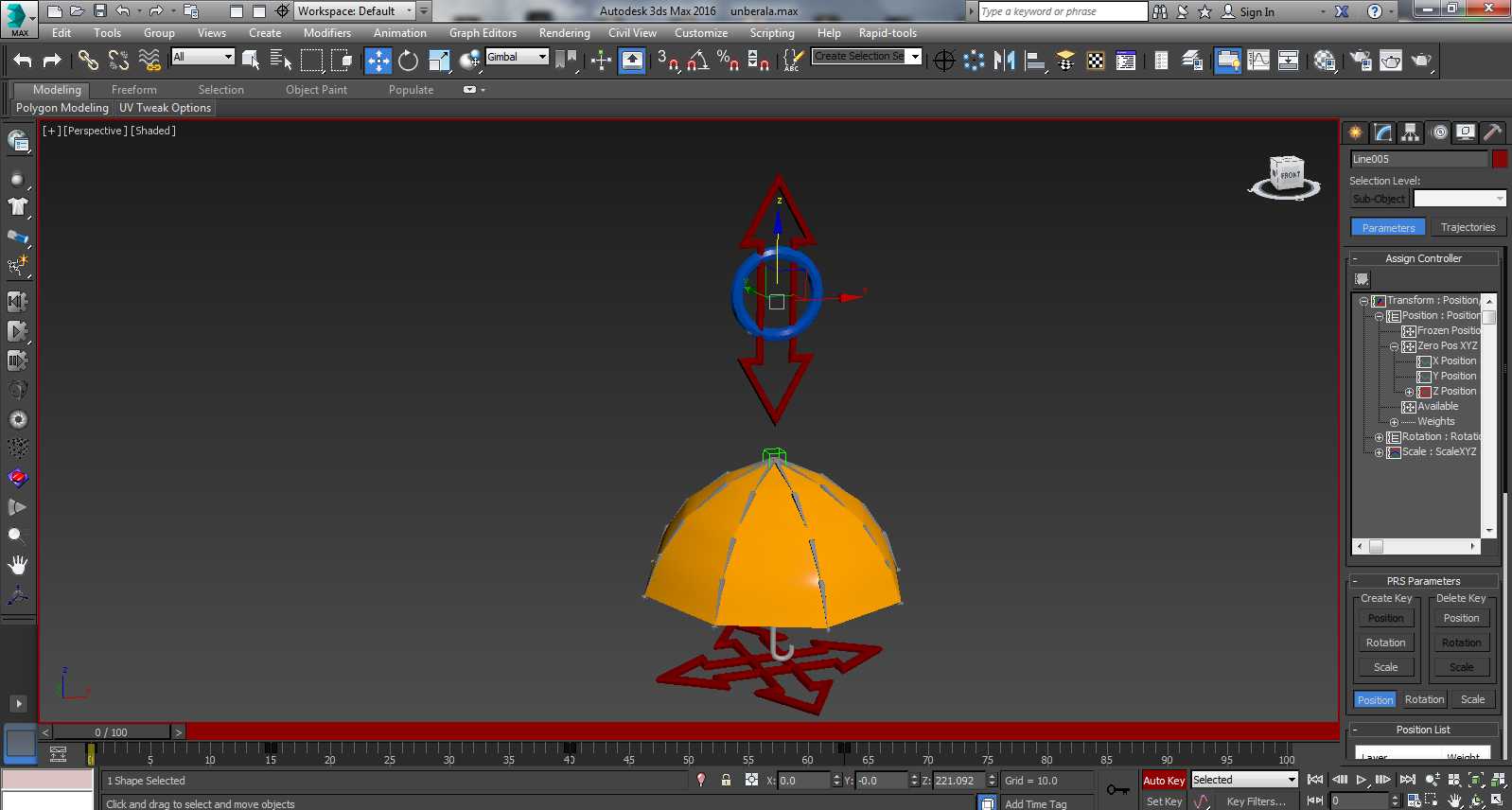Screen dimensions: 1512x810
Task: Open the Modifiers menu
Action: click(x=327, y=33)
